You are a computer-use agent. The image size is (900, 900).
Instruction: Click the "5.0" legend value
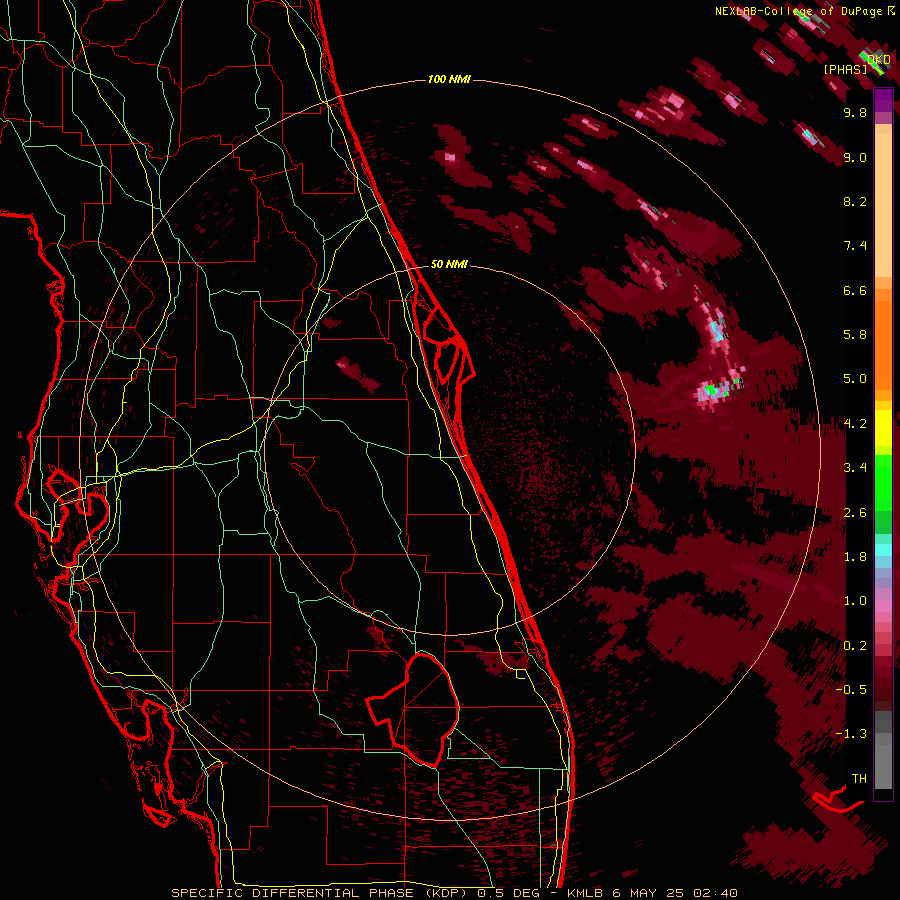[x=855, y=379]
